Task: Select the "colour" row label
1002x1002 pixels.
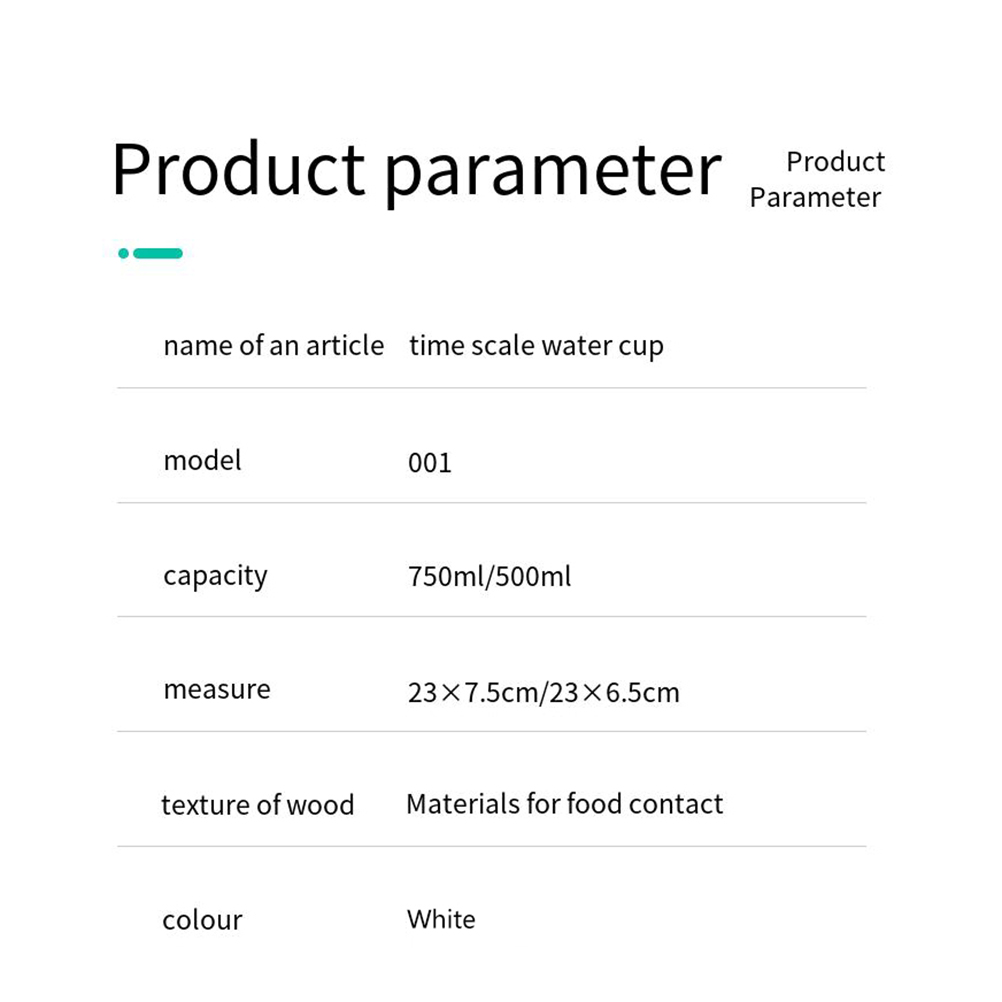Action: pyautogui.click(x=202, y=920)
